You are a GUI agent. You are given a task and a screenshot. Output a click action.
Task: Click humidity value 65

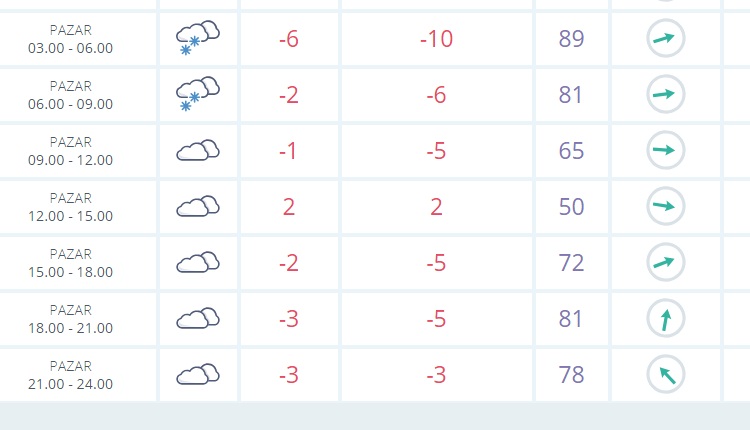(571, 151)
